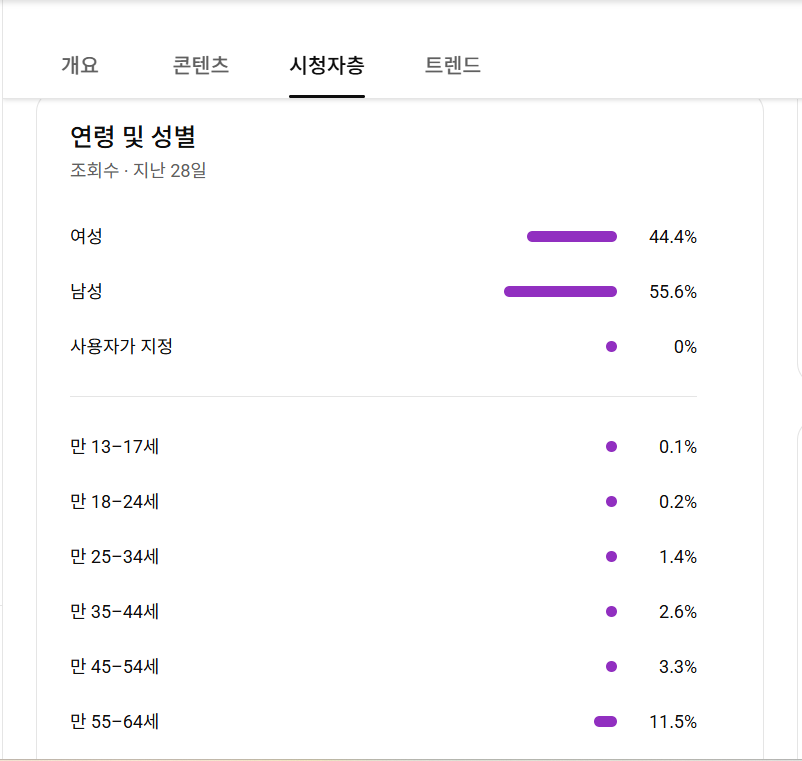Switch to the 콘텐츠 tab

coord(201,66)
